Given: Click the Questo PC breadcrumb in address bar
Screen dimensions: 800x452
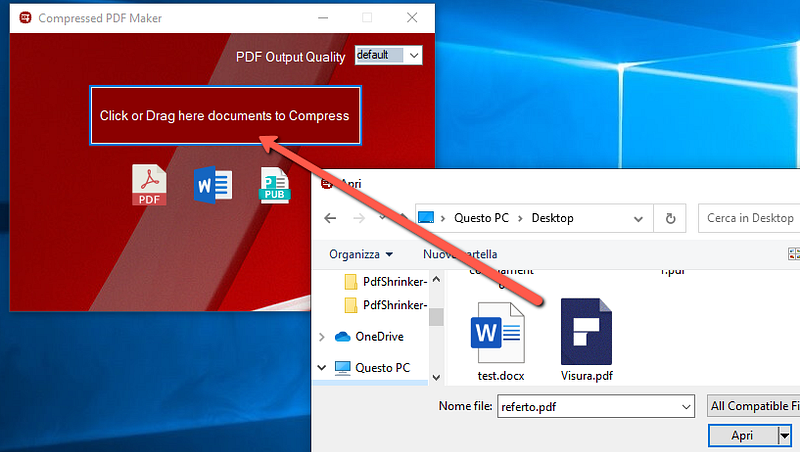Looking at the screenshot, I should tap(482, 218).
